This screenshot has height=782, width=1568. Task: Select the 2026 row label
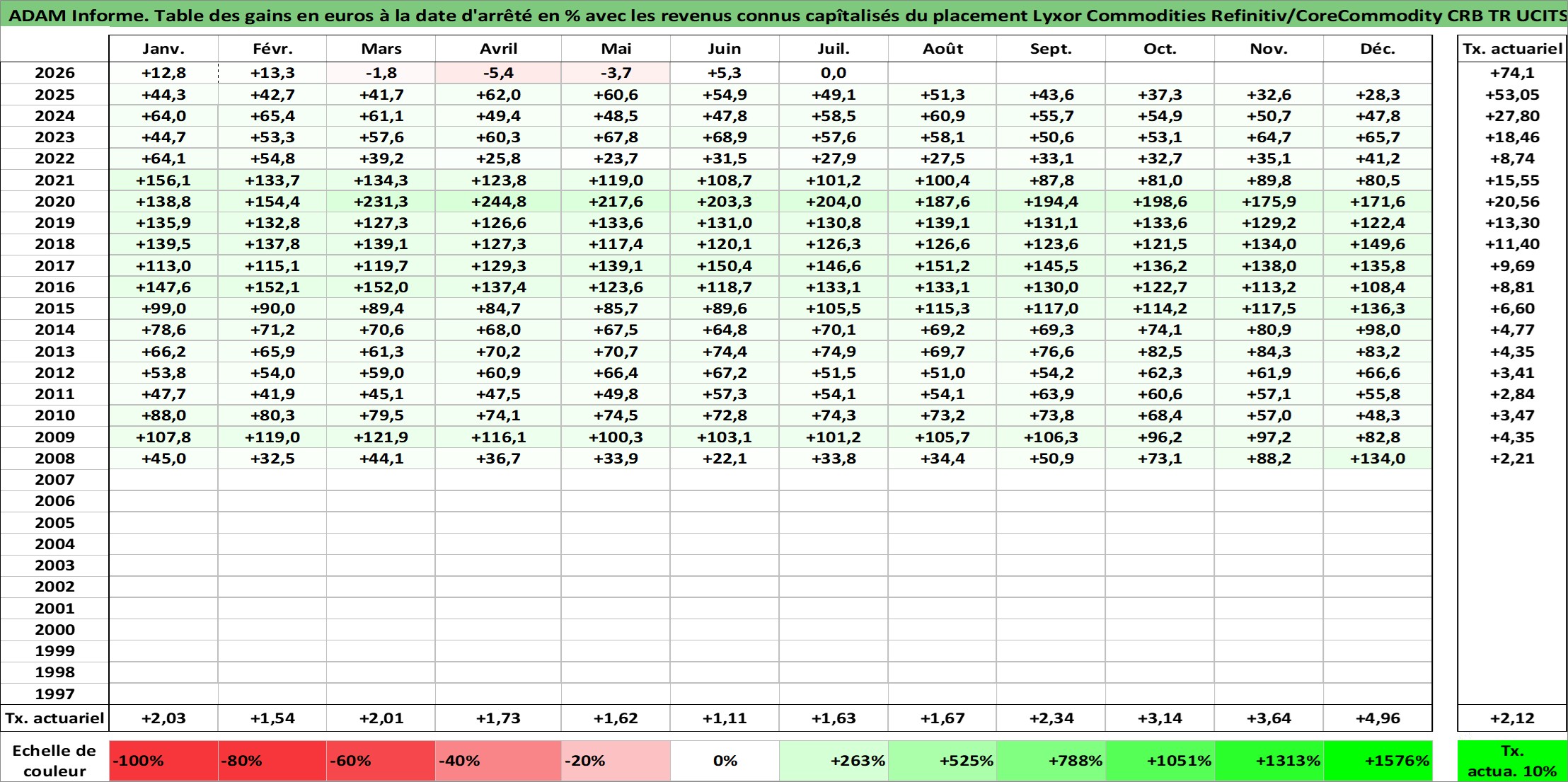click(x=54, y=73)
